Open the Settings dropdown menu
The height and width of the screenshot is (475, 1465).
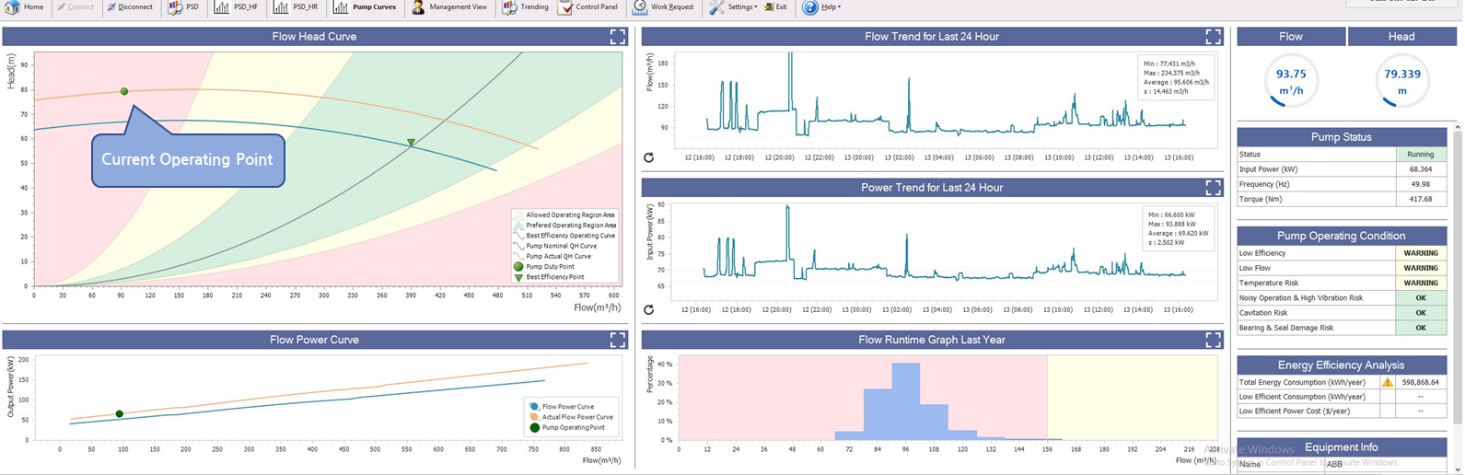pos(734,7)
